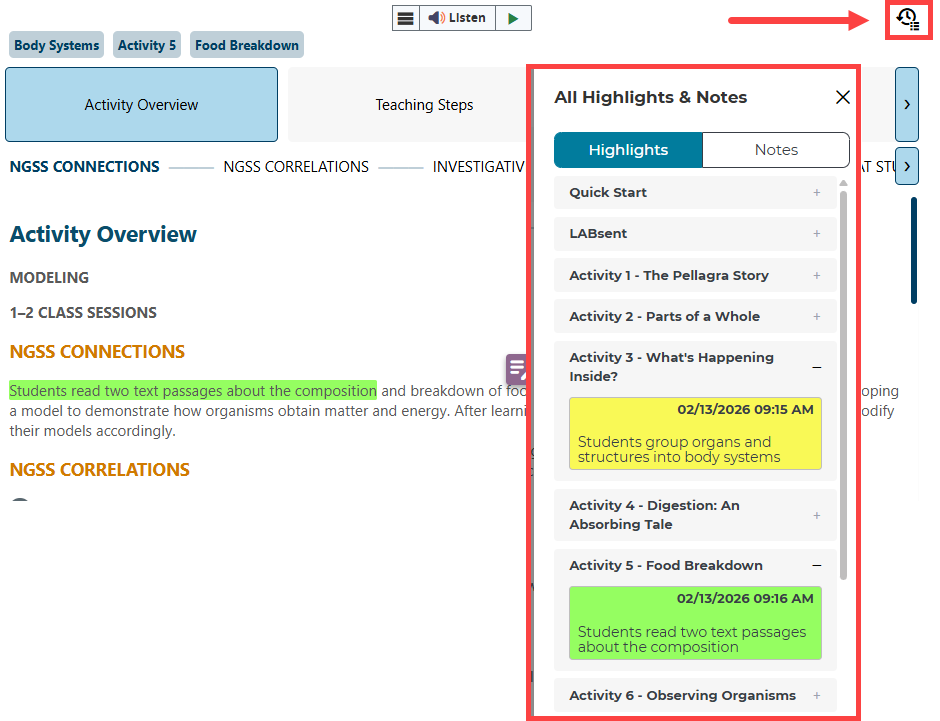Jump to the NGSS CORRELATIONS section link
Image resolution: width=940 pixels, height=721 pixels.
(x=296, y=167)
